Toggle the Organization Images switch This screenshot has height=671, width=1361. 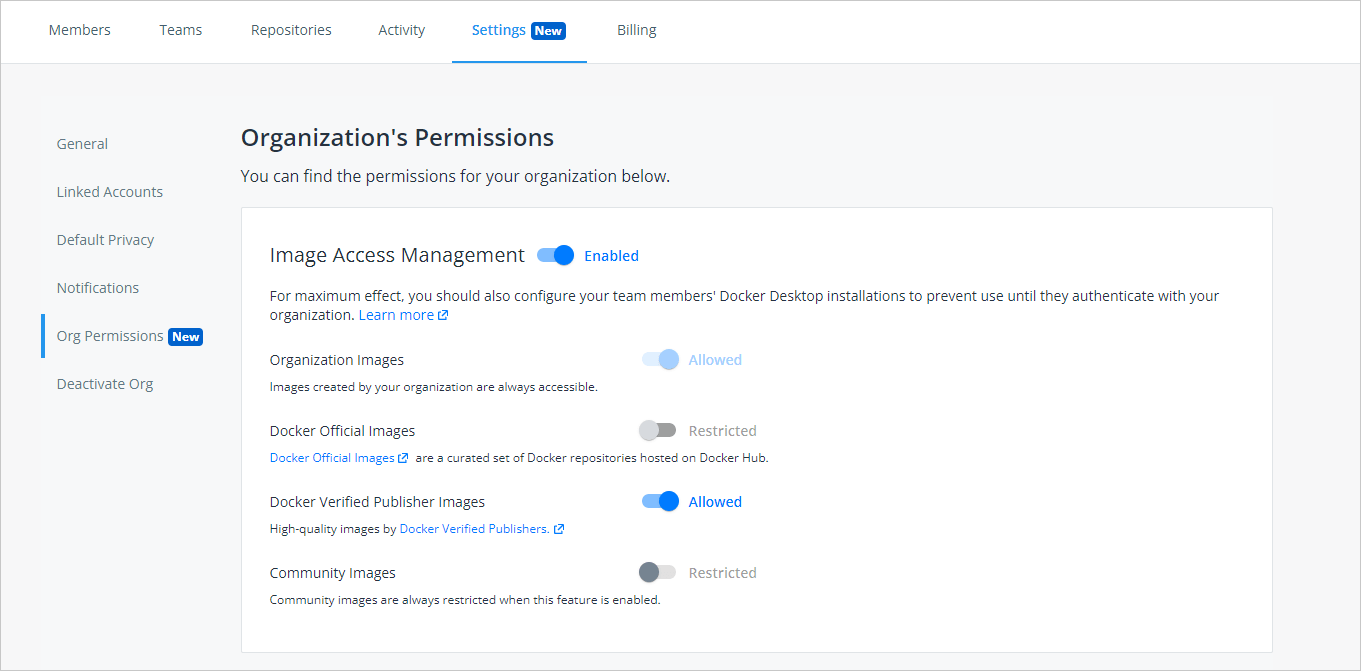point(659,359)
